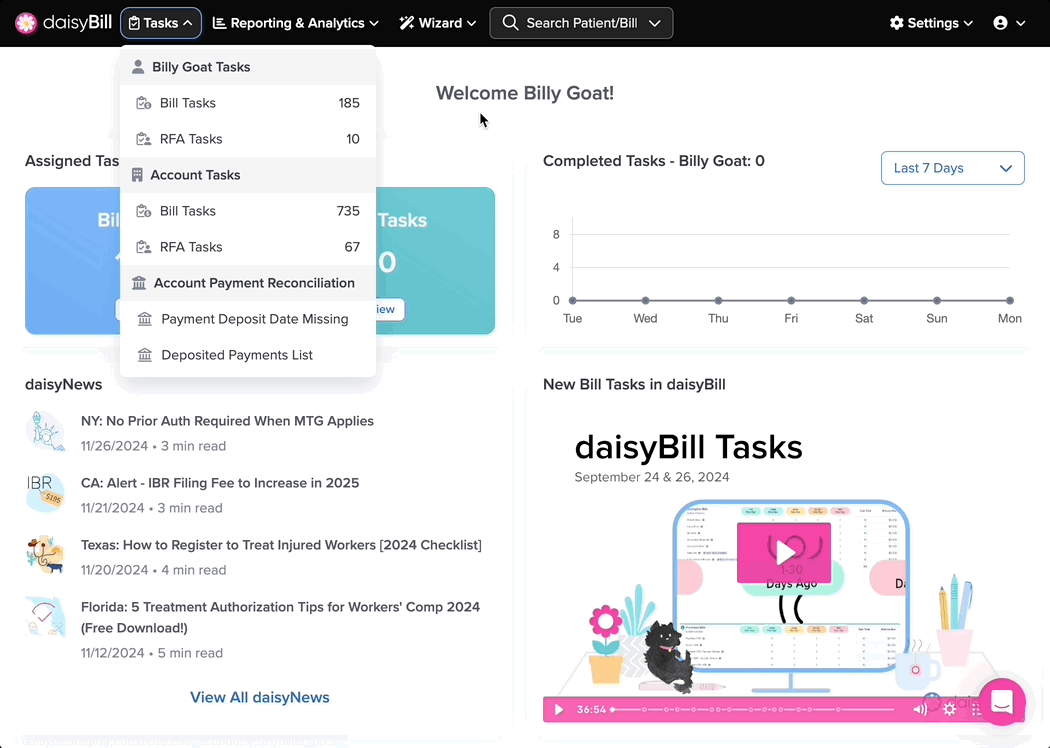Click the NY Statue of Liberty thumbnail
The height and width of the screenshot is (748, 1050).
(x=46, y=431)
